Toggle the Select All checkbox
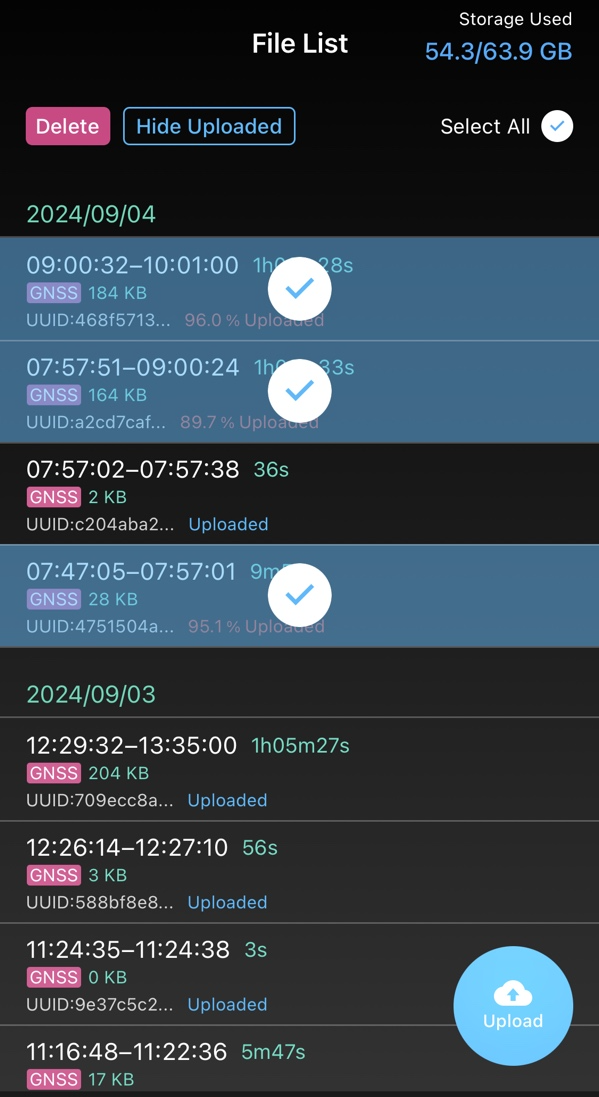This screenshot has height=1097, width=599. coord(556,126)
